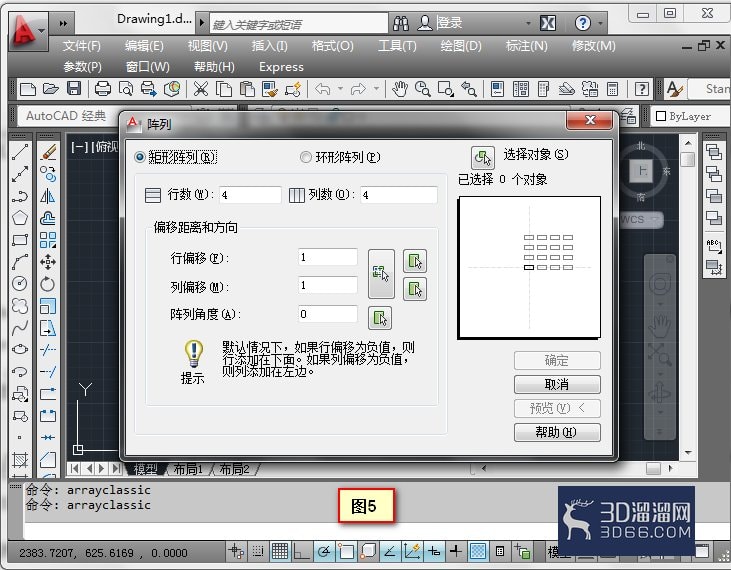Close the Array dialog with red X

click(590, 120)
